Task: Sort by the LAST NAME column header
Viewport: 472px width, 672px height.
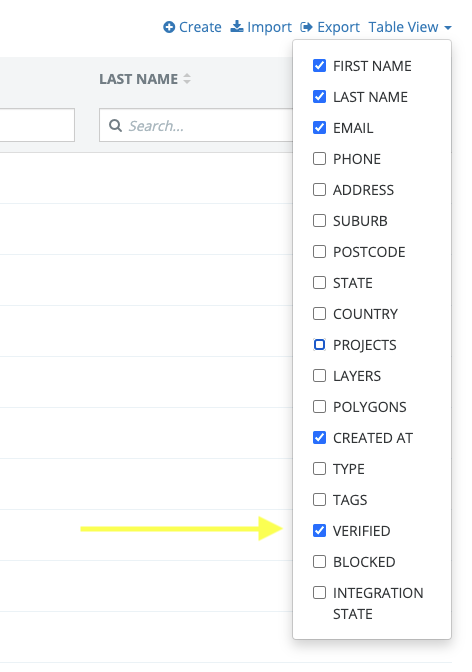Action: tap(138, 79)
